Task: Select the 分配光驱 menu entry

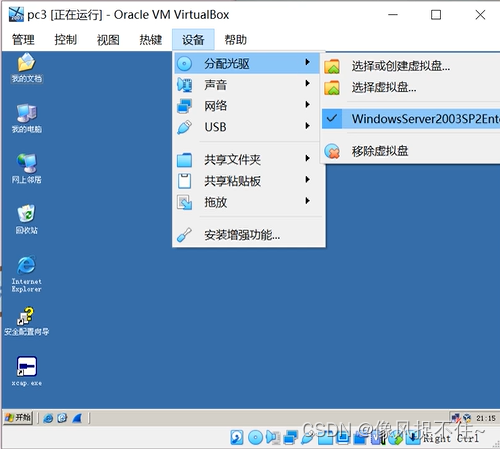Action: click(x=247, y=63)
